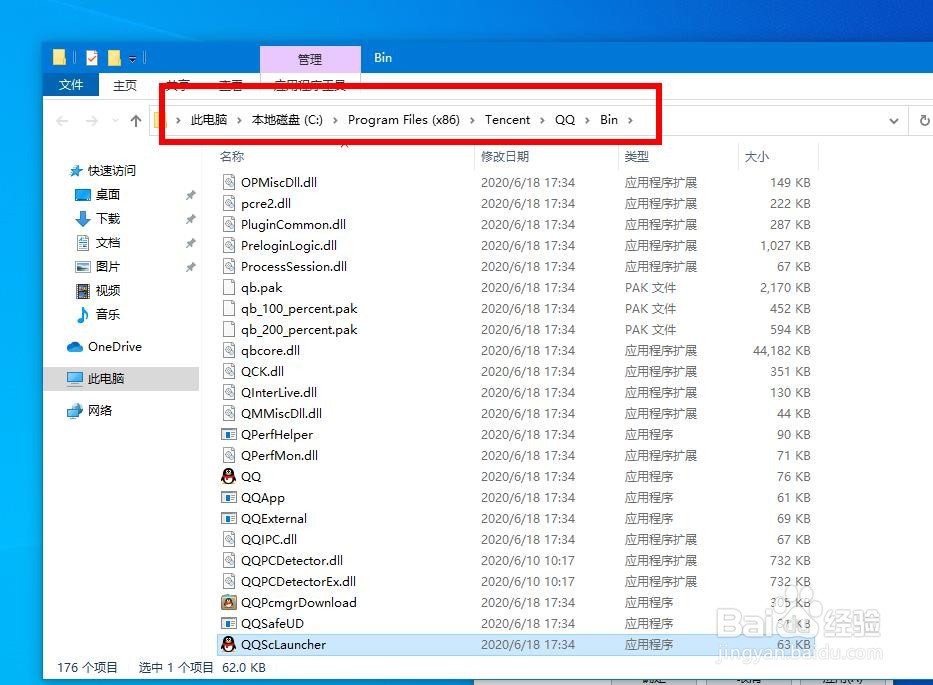This screenshot has width=933, height=685.
Task: Select file QMMiscDll.dll
Action: [281, 413]
